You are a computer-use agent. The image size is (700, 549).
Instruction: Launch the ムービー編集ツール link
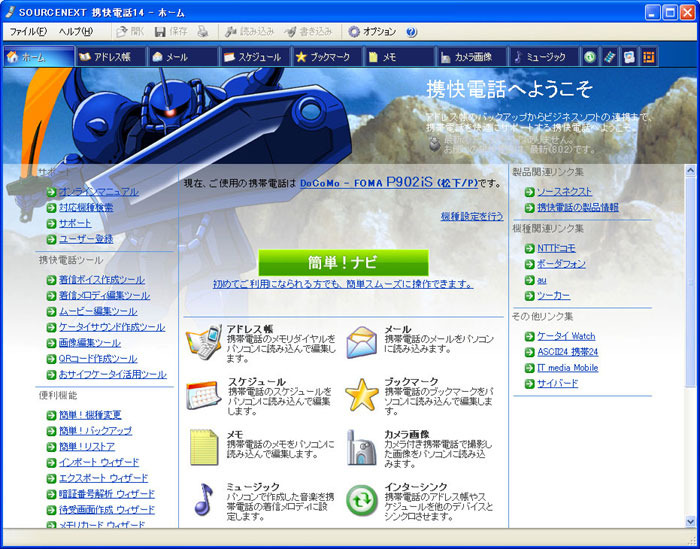pyautogui.click(x=98, y=311)
